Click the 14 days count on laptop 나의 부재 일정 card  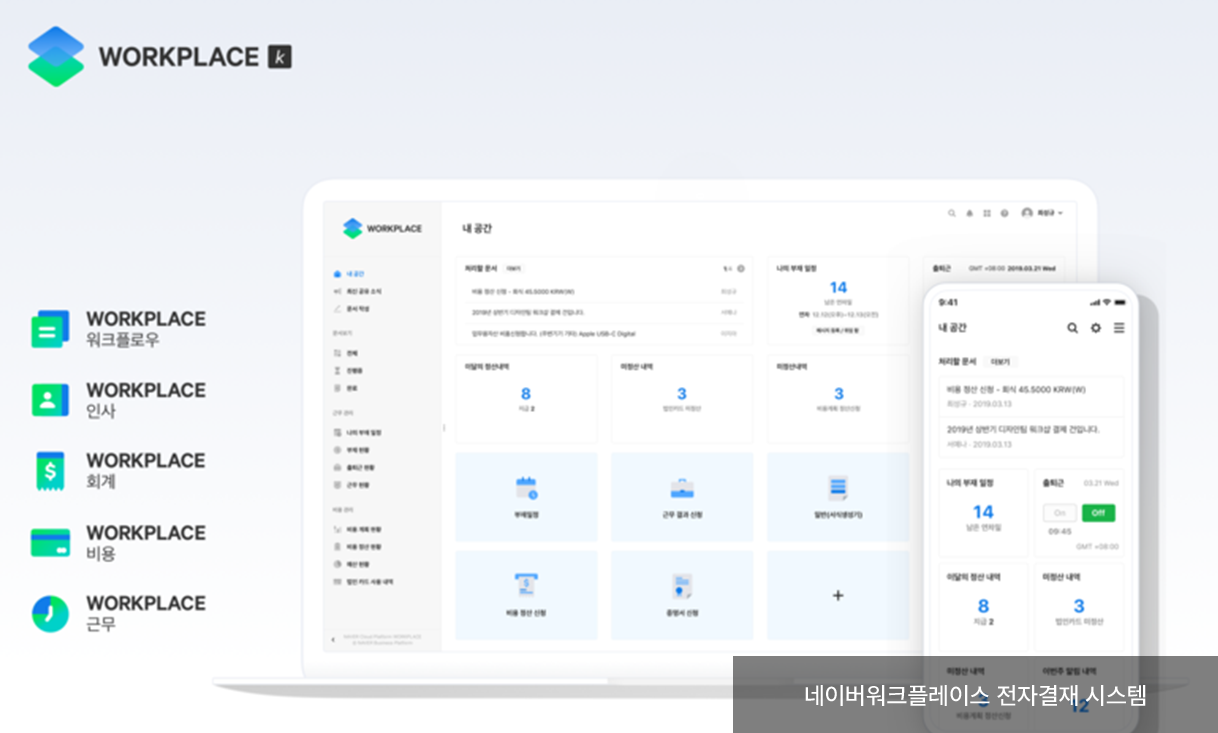click(838, 288)
